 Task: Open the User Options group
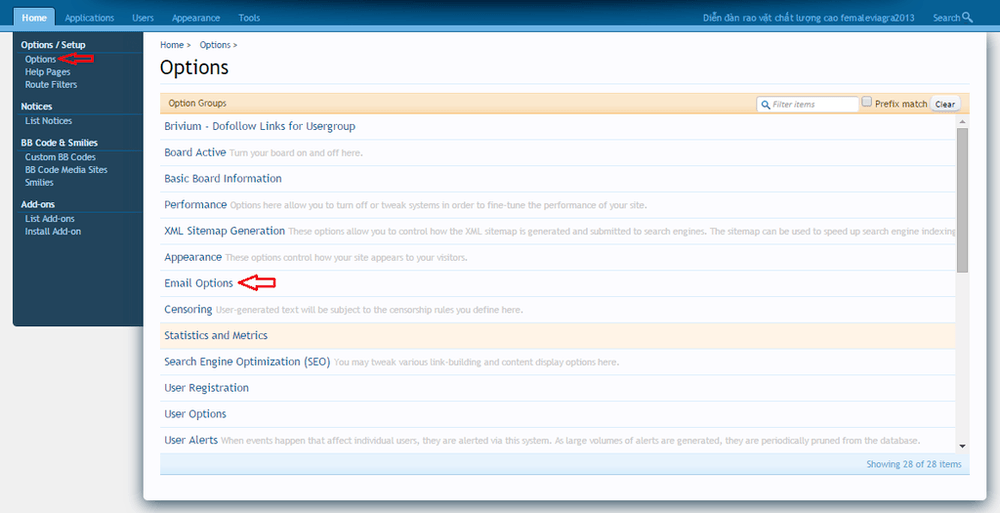[195, 414]
